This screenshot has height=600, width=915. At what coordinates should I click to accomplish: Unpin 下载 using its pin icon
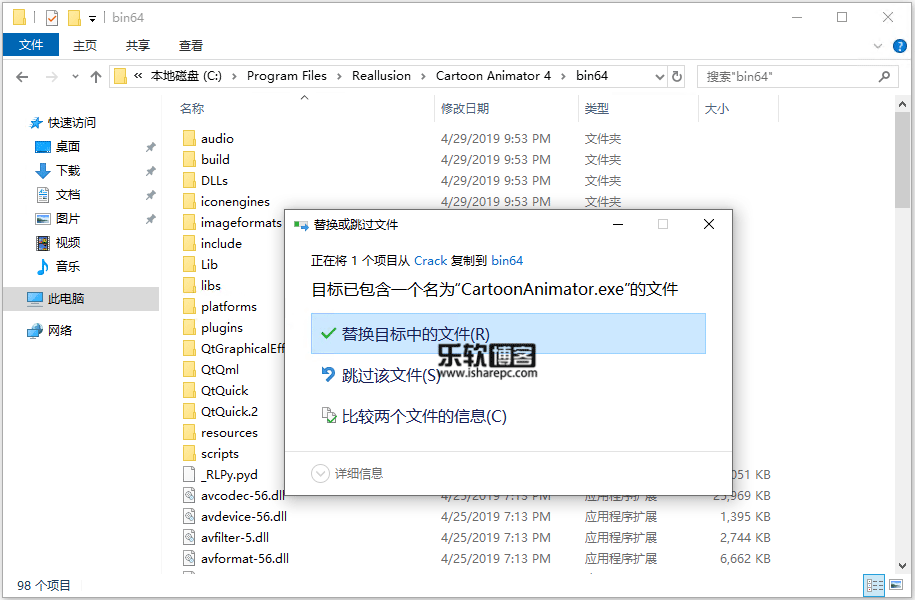[x=151, y=171]
